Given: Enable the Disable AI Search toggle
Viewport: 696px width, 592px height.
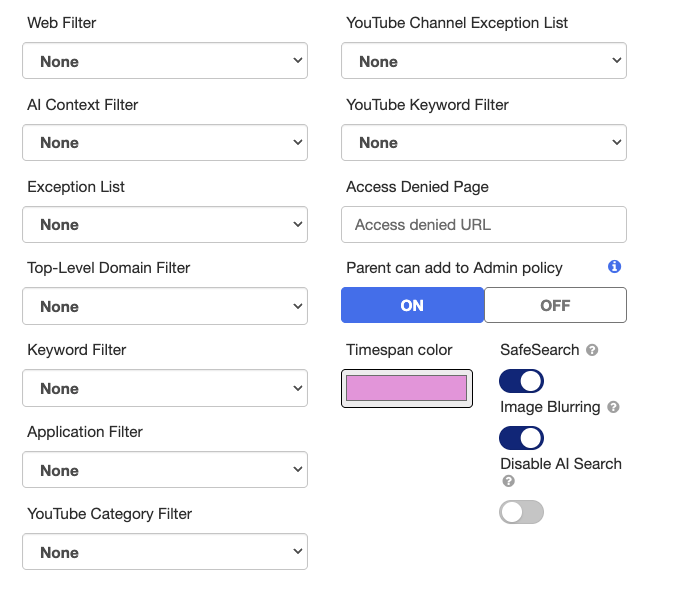Looking at the screenshot, I should [521, 512].
